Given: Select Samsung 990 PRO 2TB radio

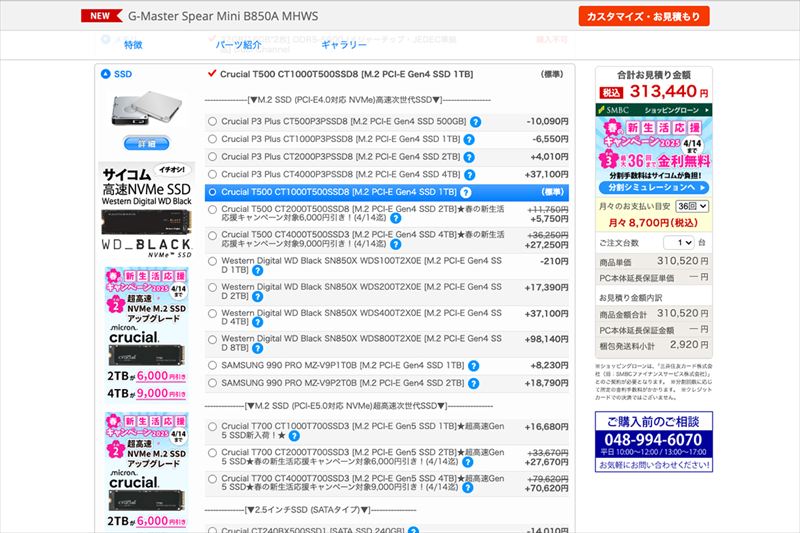Looking at the screenshot, I should coord(212,383).
